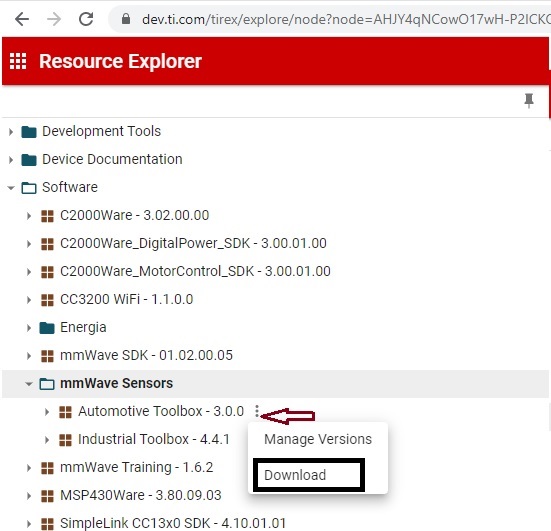
Task: Click the open Software folder icon
Action: (29, 188)
